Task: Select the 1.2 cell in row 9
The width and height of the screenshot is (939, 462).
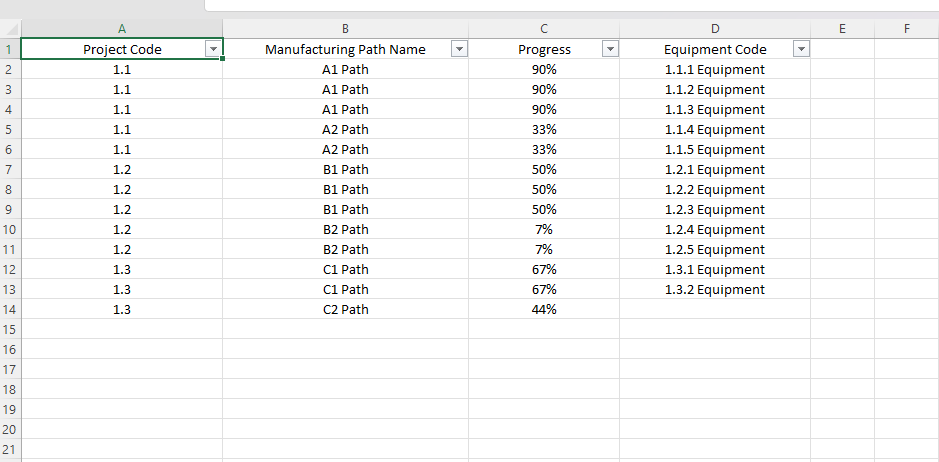Action: click(x=122, y=210)
